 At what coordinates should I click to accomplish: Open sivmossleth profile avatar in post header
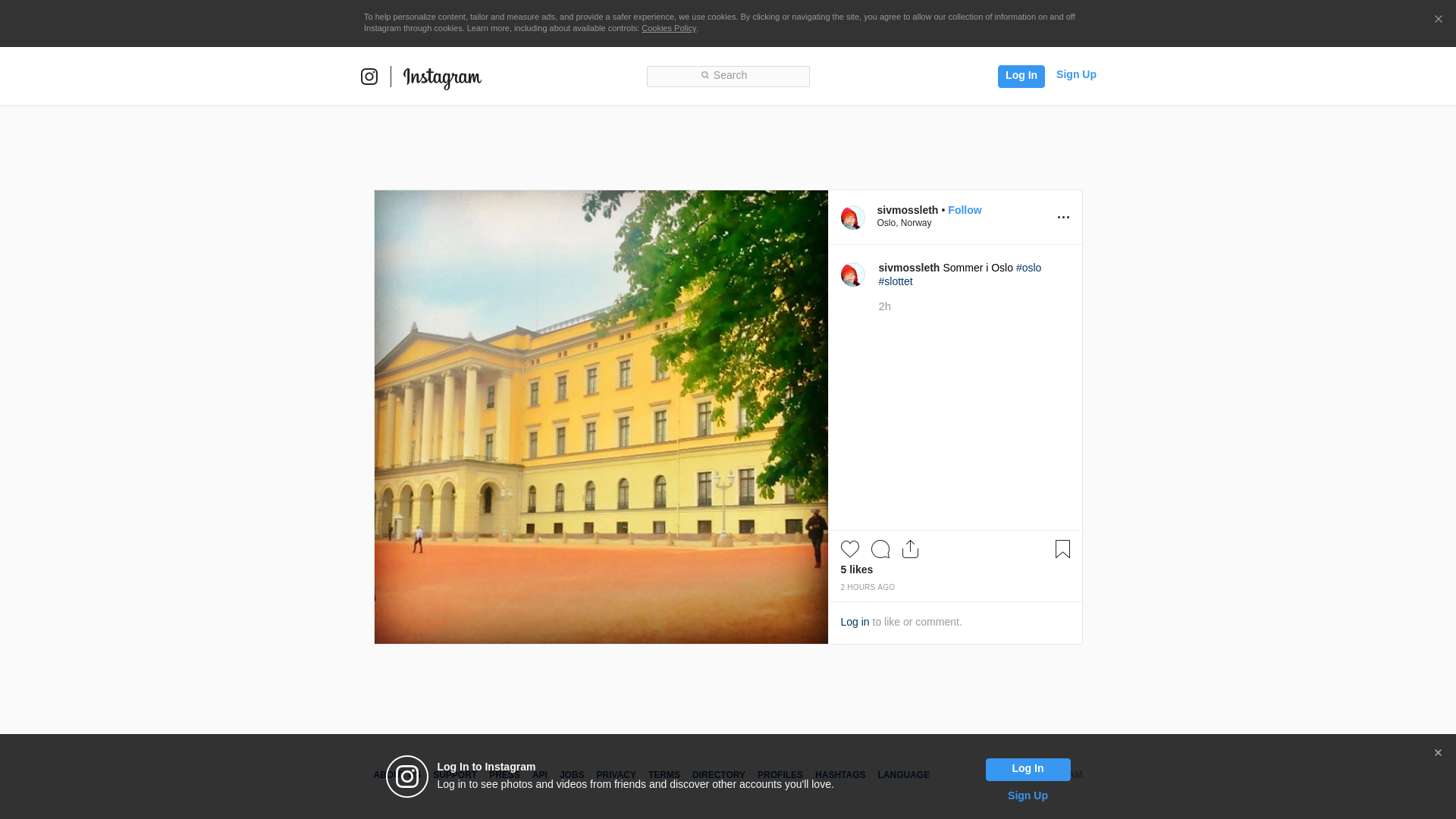coord(853,218)
